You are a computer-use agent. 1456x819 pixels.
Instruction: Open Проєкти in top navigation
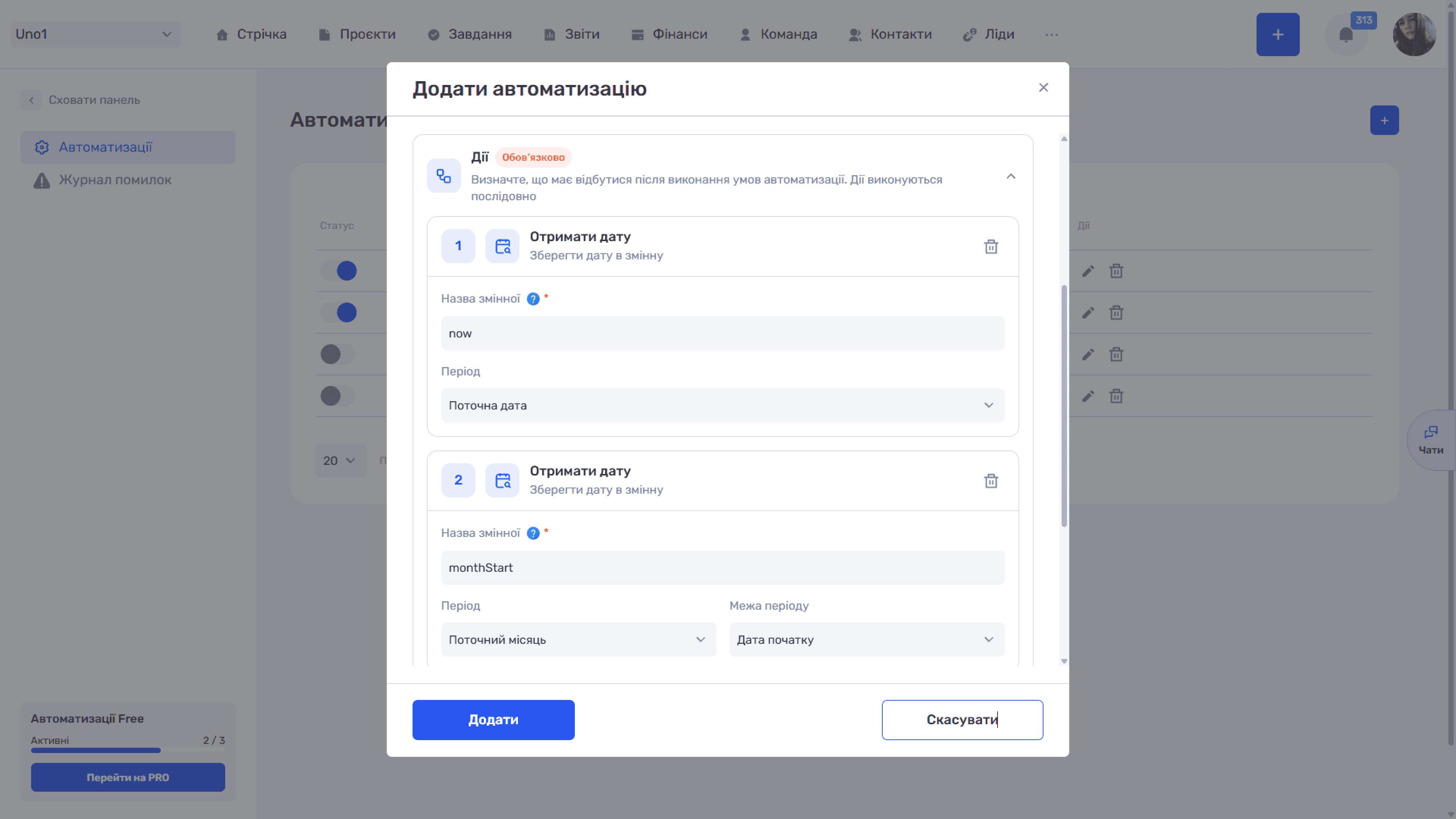coord(357,35)
